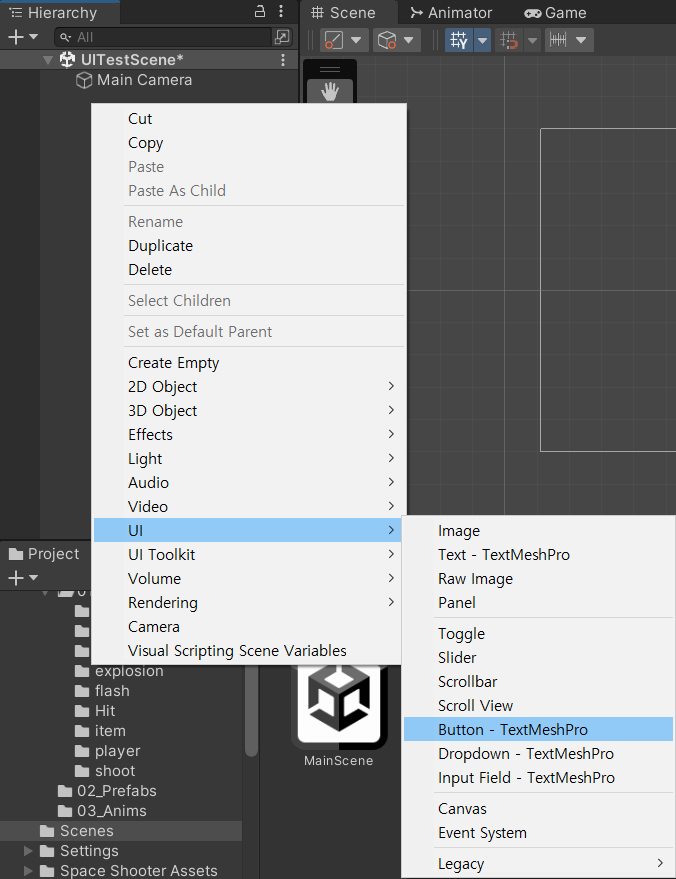Open the grid visibility dropdown arrow
The height and width of the screenshot is (879, 676).
point(482,40)
